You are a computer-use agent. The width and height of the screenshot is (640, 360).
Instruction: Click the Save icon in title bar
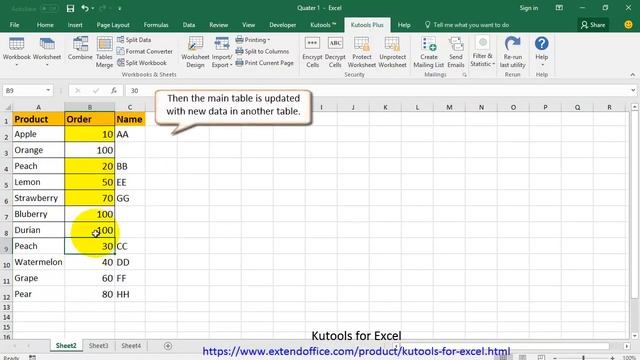(x=70, y=8)
